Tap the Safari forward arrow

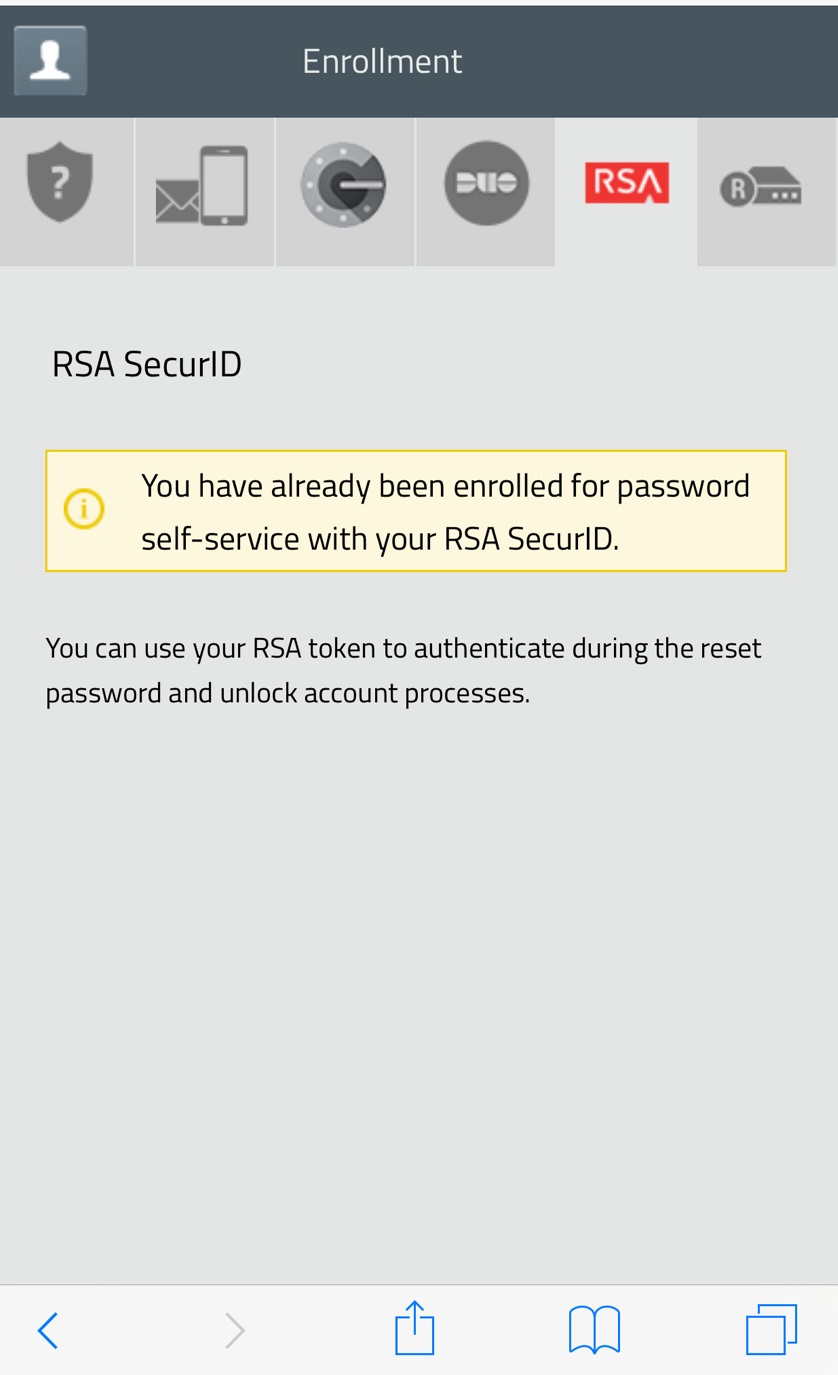coord(235,1330)
